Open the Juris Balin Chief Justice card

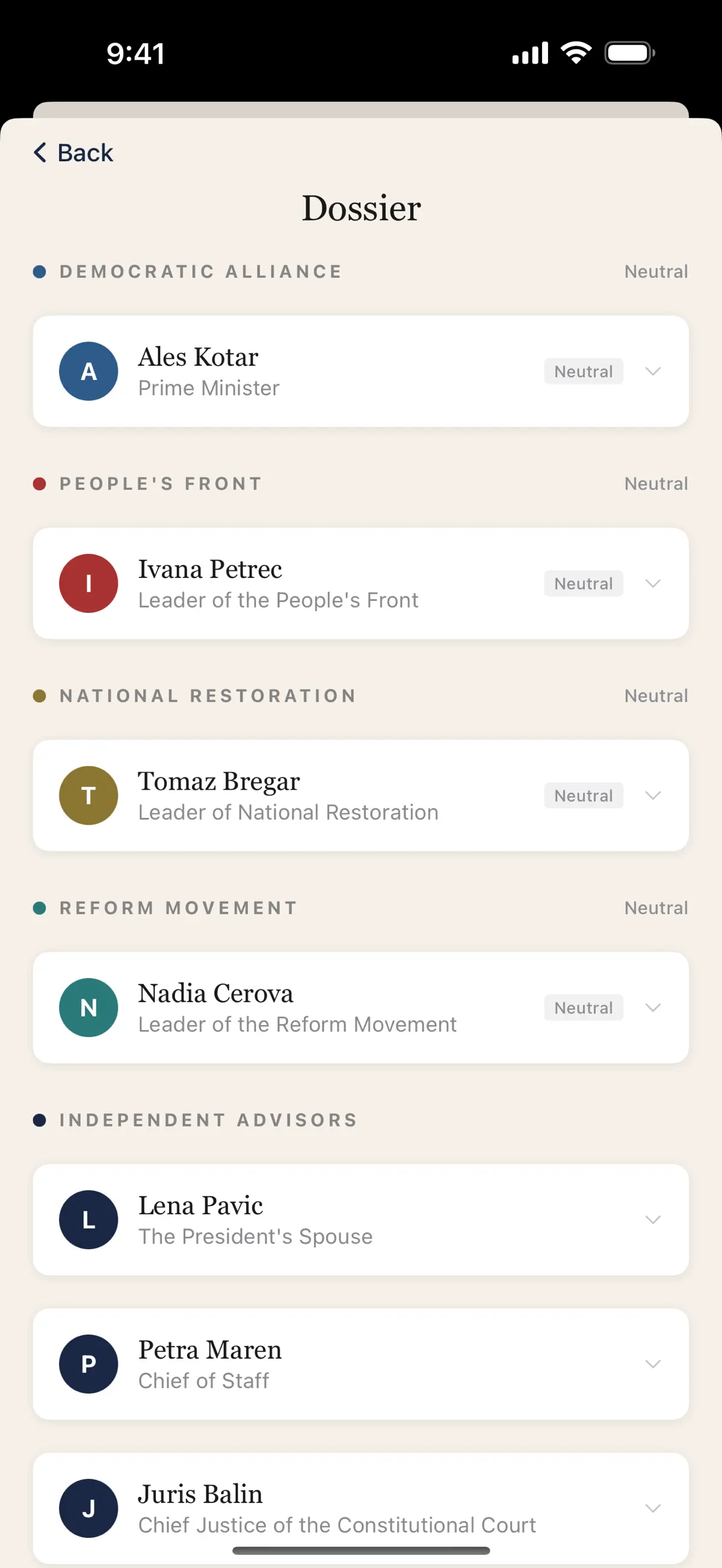(360, 1508)
